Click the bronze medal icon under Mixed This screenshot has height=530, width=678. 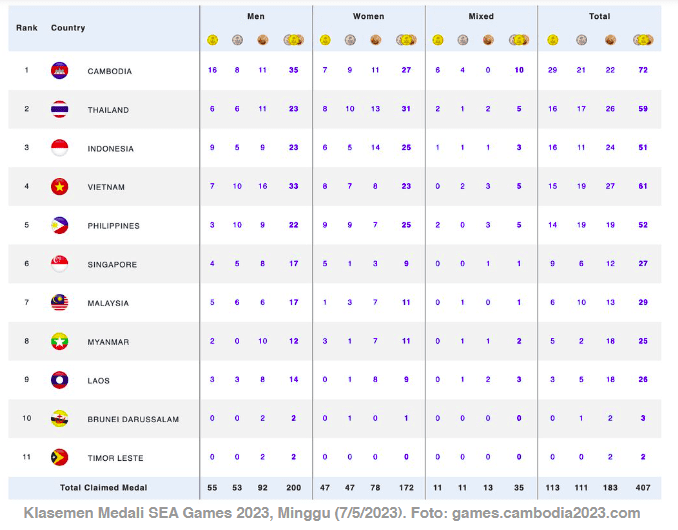coord(487,40)
